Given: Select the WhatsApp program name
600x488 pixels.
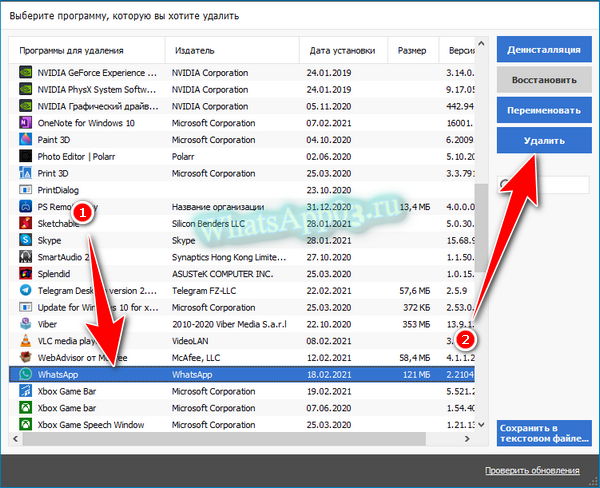Looking at the screenshot, I should (x=58, y=374).
